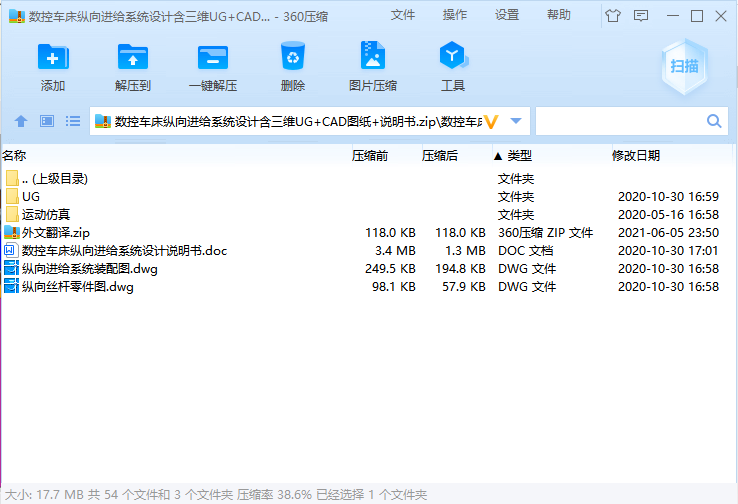Select the UG folder
738x504 pixels.
click(367, 197)
